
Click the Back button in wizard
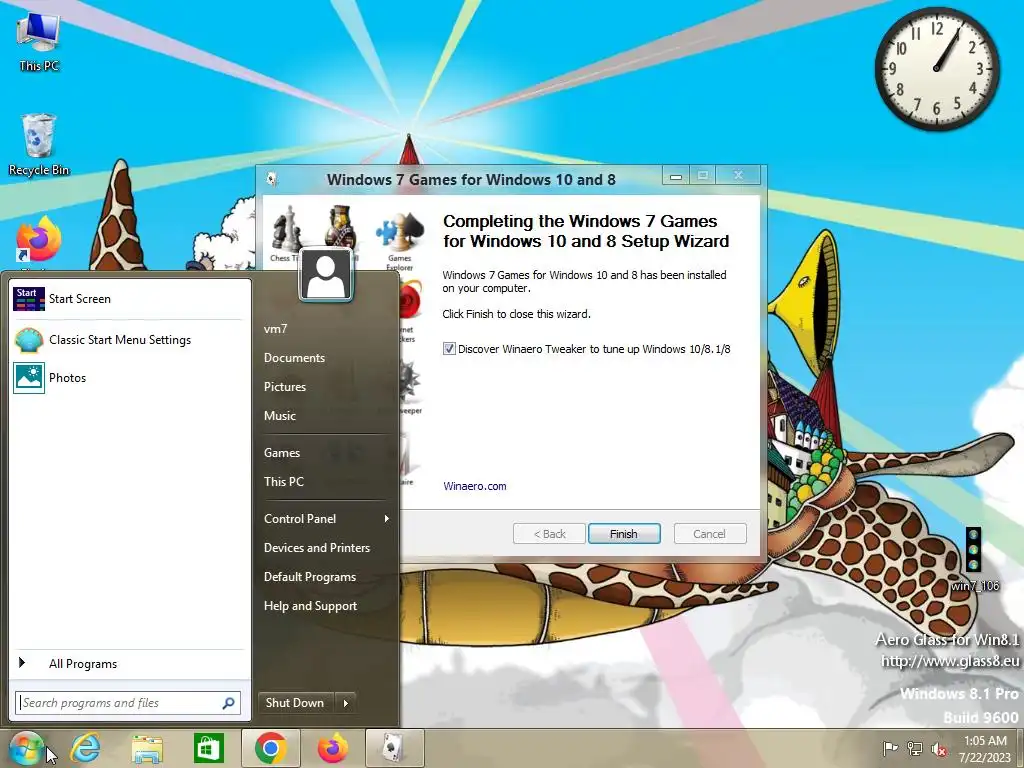(x=549, y=534)
